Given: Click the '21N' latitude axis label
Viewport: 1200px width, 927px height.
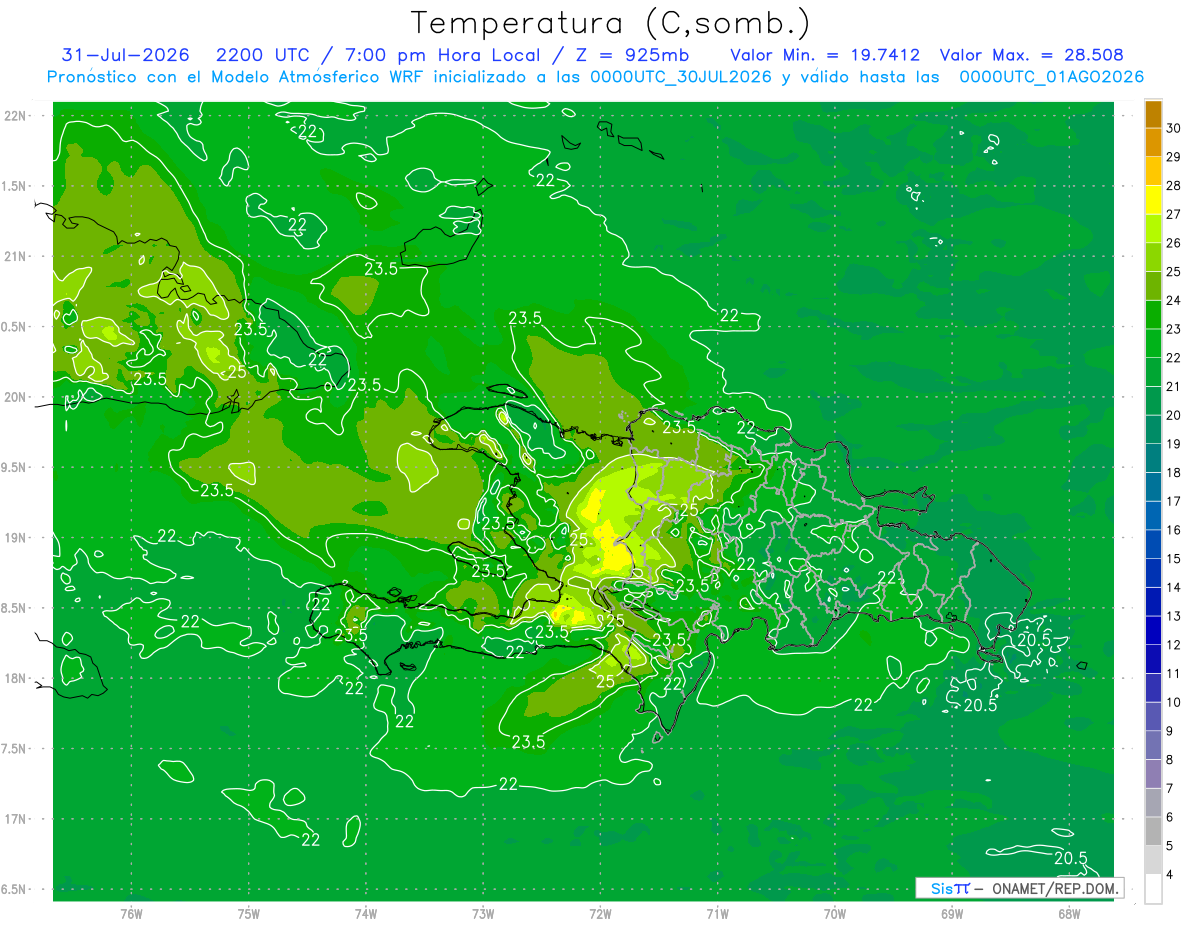Looking at the screenshot, I should click(x=16, y=256).
